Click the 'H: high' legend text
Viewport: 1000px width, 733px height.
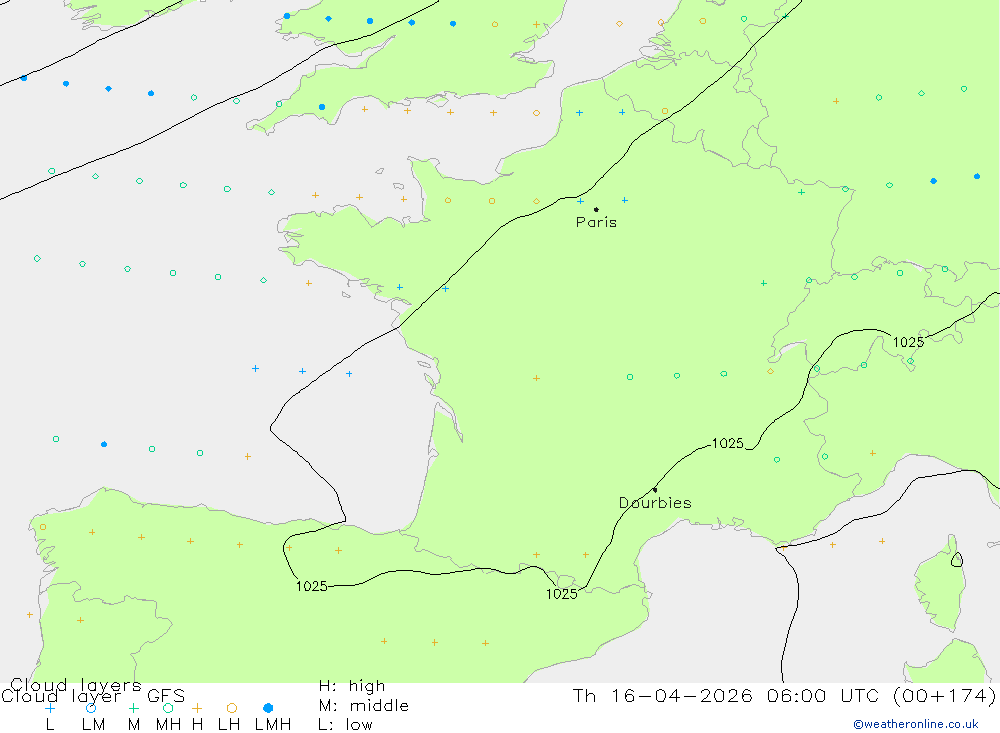pos(352,686)
